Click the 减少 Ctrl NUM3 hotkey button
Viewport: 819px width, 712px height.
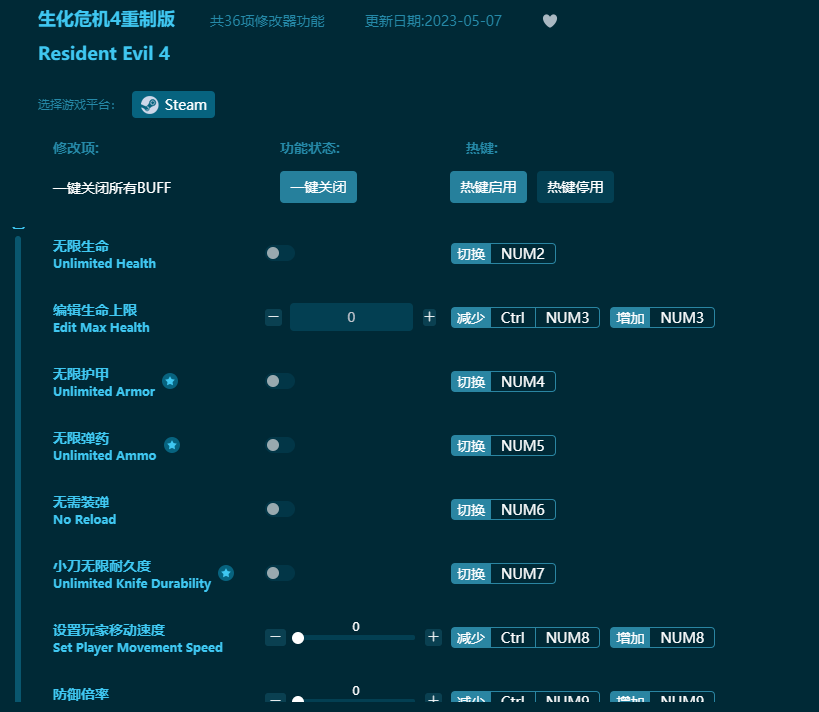click(x=525, y=317)
